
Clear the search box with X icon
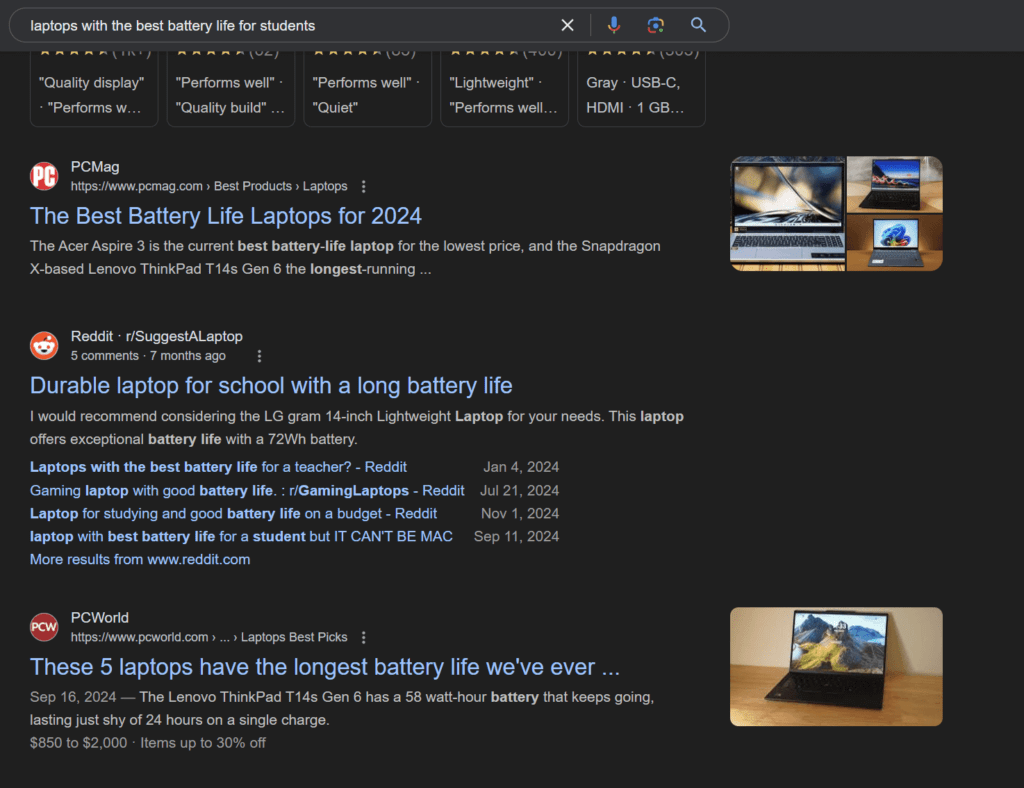coord(567,25)
